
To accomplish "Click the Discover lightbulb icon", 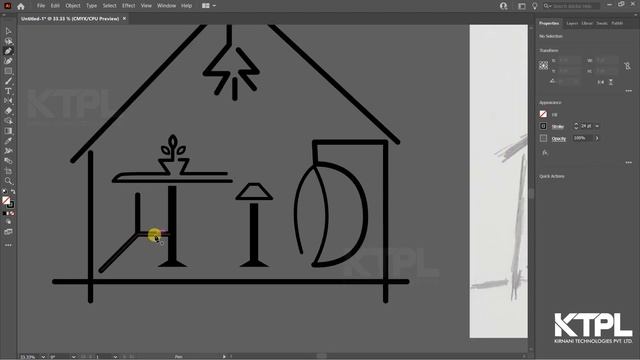I will coord(535,6).
